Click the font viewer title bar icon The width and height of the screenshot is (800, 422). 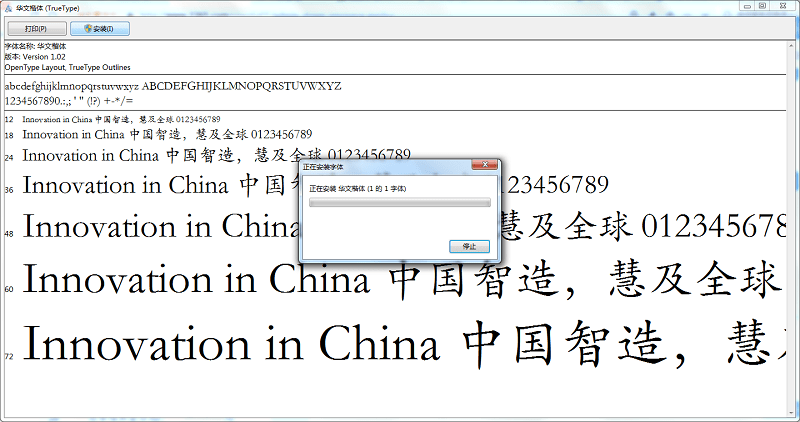point(8,8)
